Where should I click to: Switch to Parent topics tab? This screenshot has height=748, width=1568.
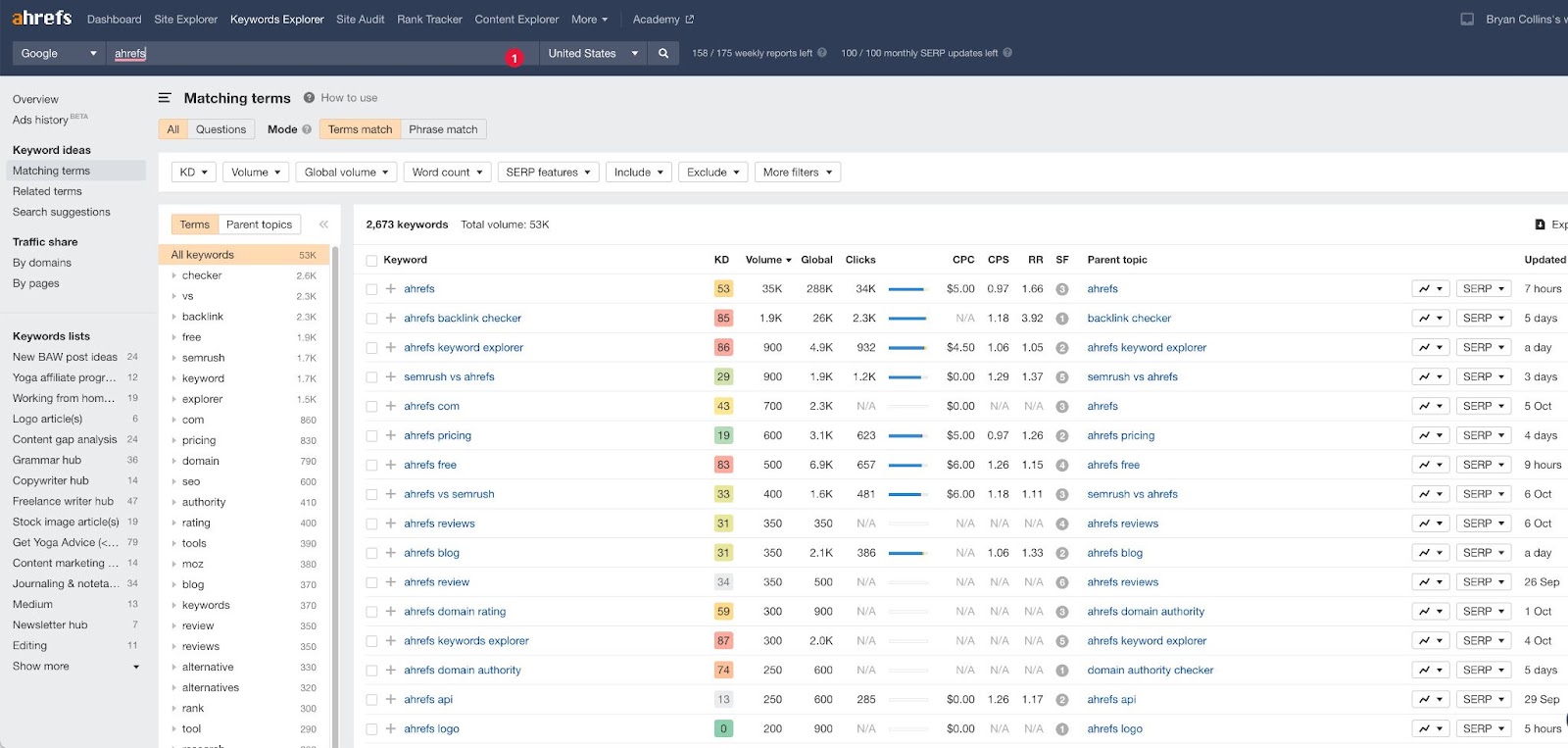[259, 224]
